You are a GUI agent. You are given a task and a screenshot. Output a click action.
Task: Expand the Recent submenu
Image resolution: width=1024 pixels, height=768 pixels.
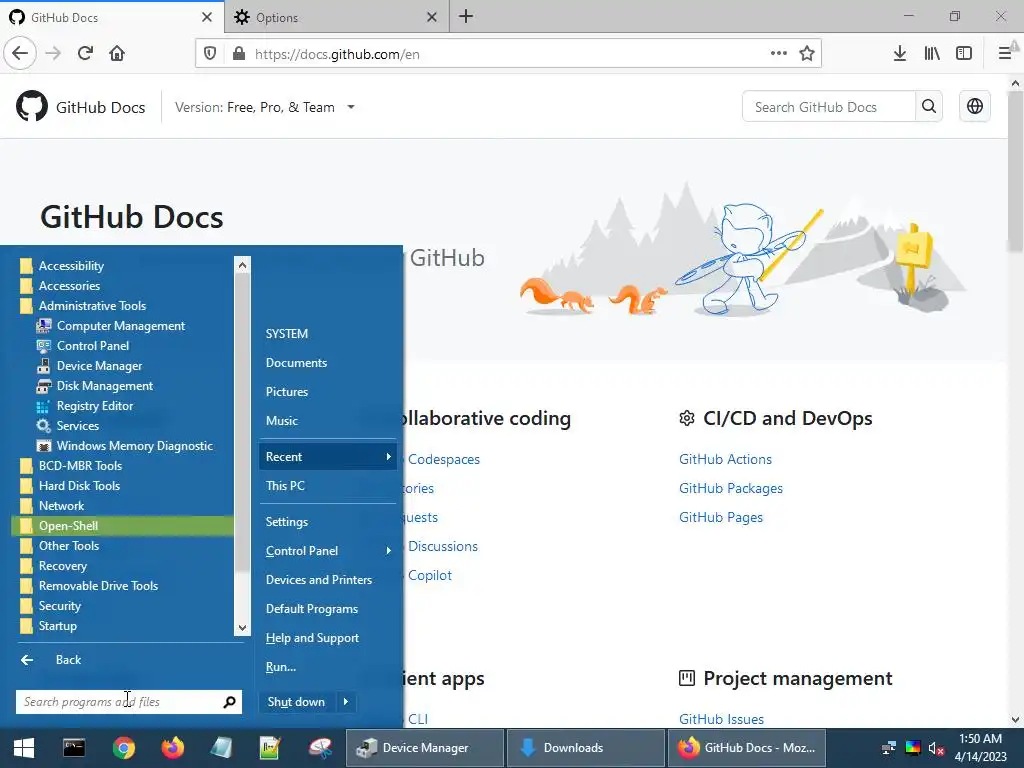(x=327, y=456)
